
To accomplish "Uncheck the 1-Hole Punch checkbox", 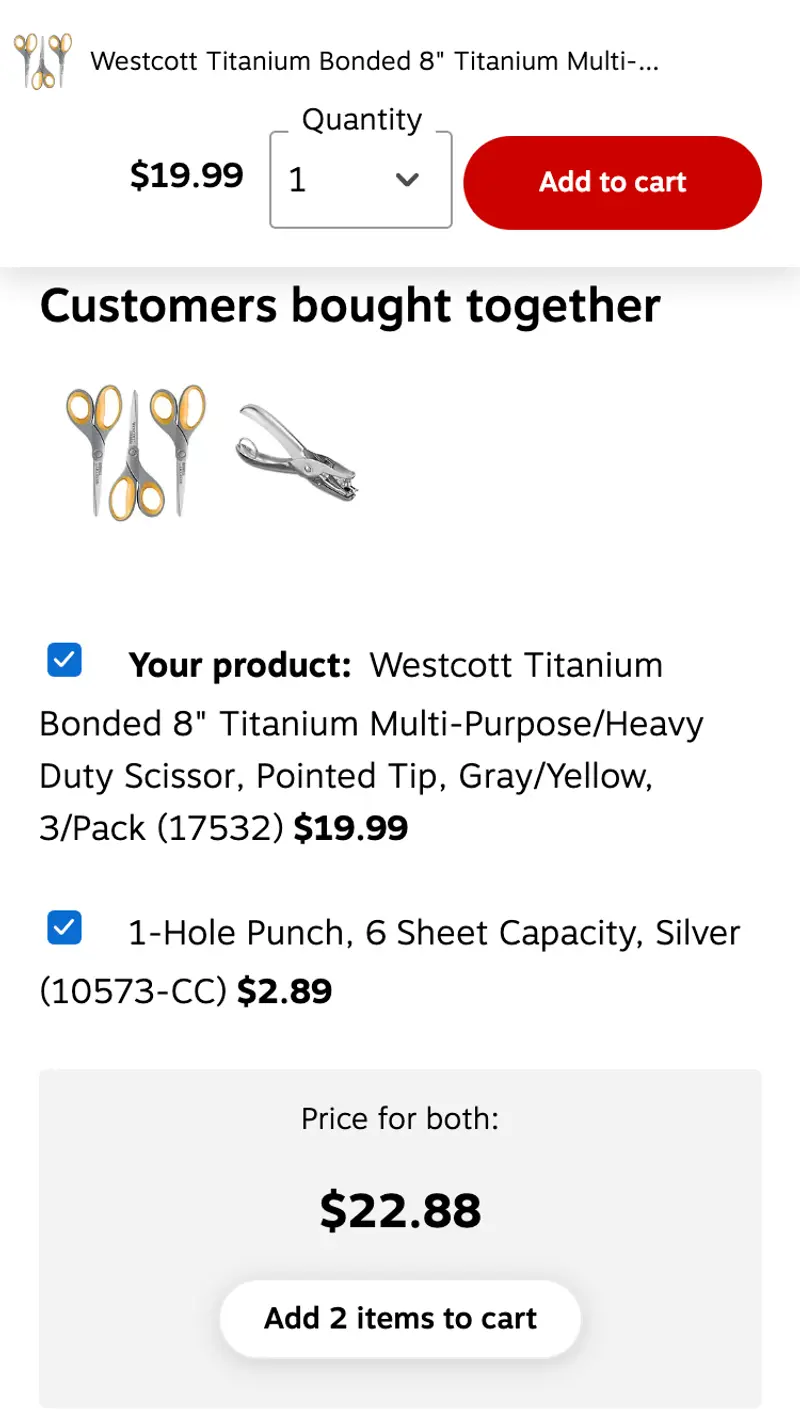I will (x=65, y=928).
